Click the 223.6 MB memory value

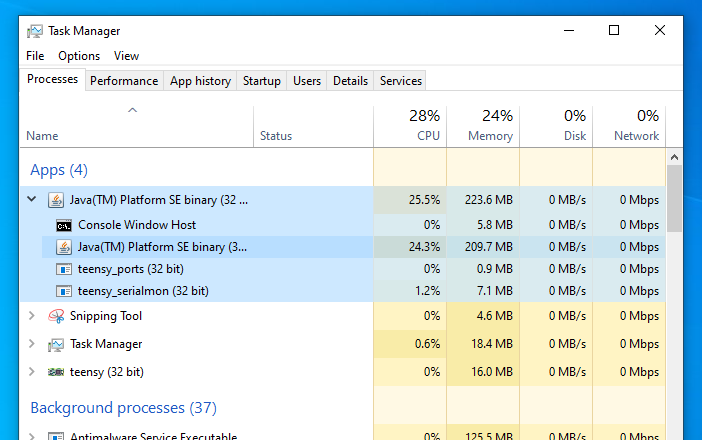coord(488,200)
